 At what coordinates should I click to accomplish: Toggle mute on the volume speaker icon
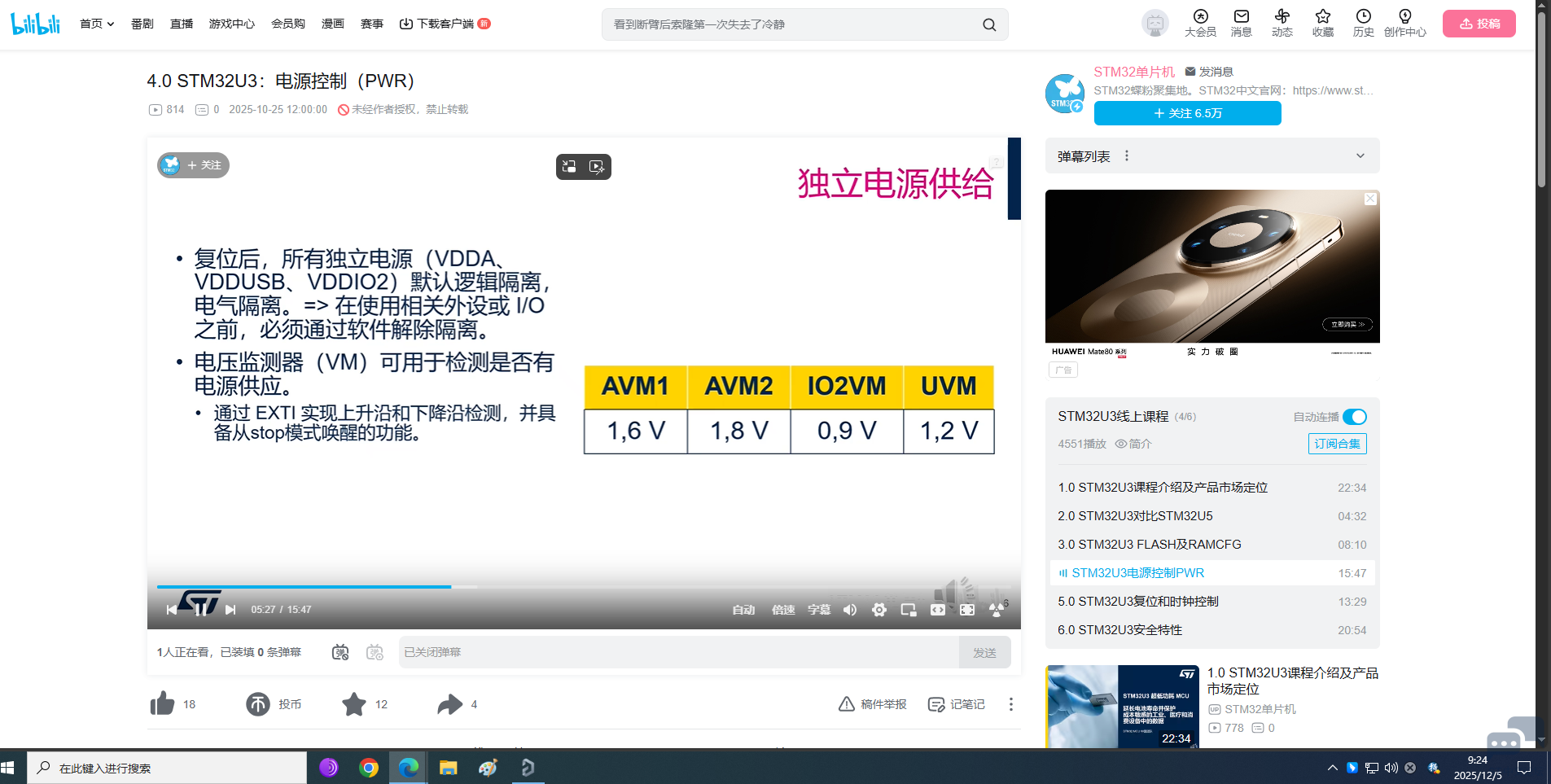pyautogui.click(x=849, y=609)
